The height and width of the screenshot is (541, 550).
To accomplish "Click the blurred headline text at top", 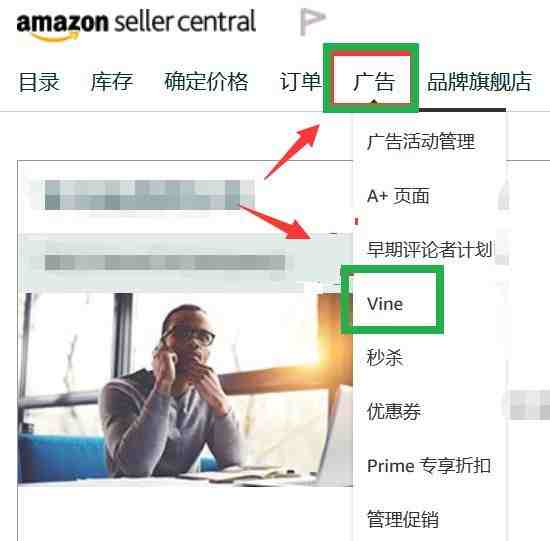I will click(x=142, y=195).
